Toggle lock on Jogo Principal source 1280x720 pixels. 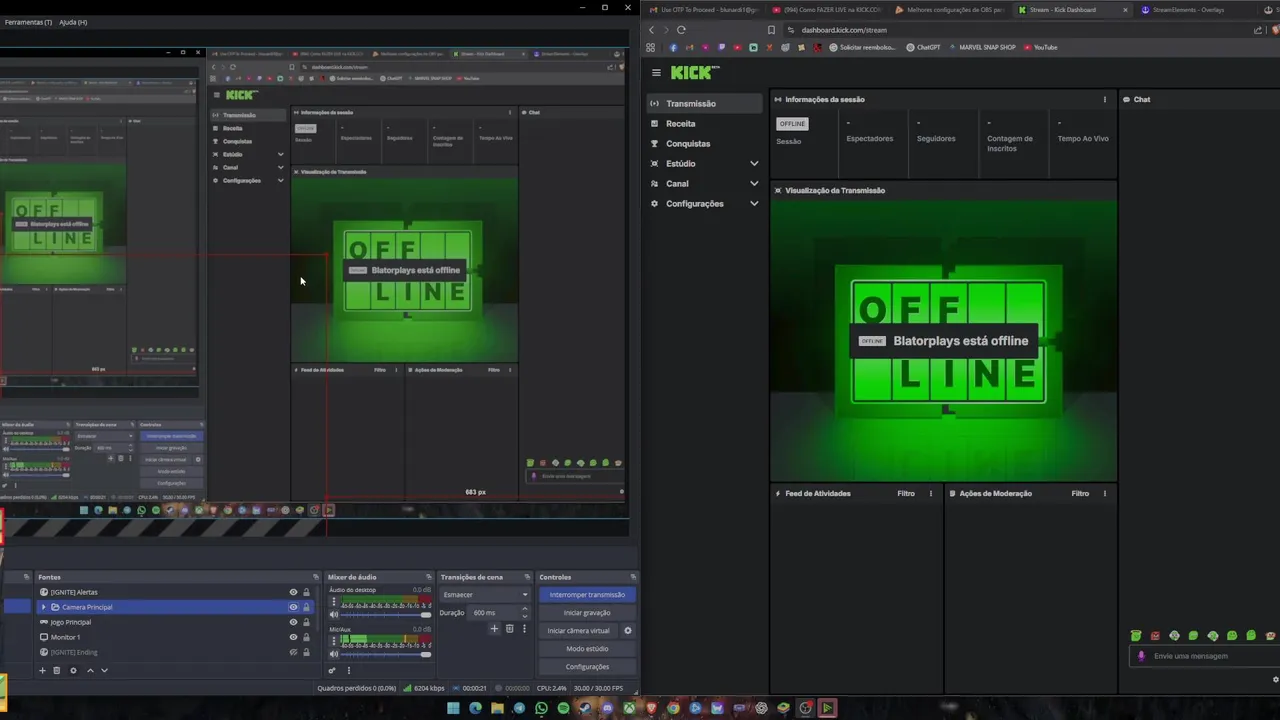pyautogui.click(x=306, y=622)
